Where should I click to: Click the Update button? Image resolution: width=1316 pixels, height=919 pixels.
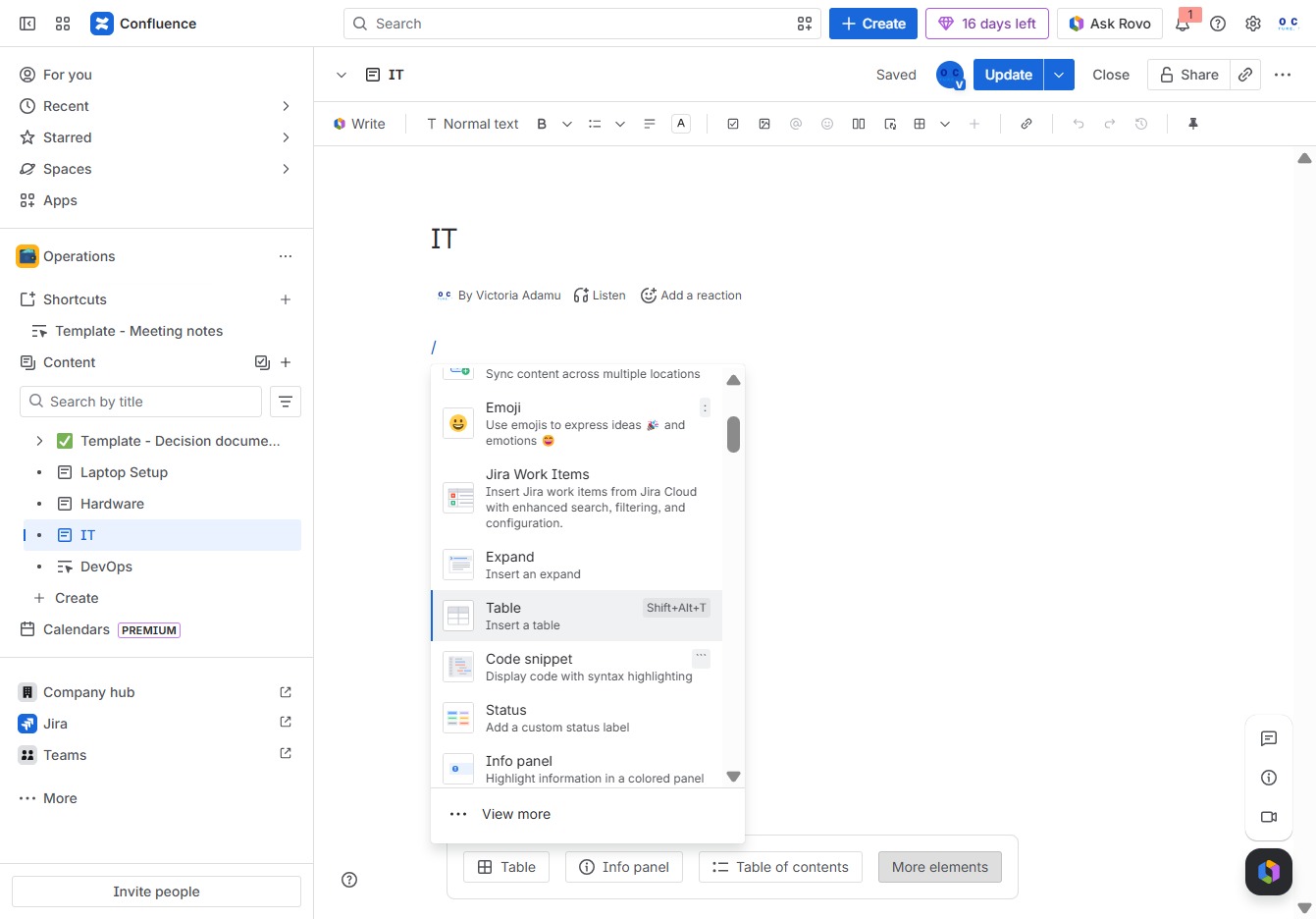(1009, 75)
